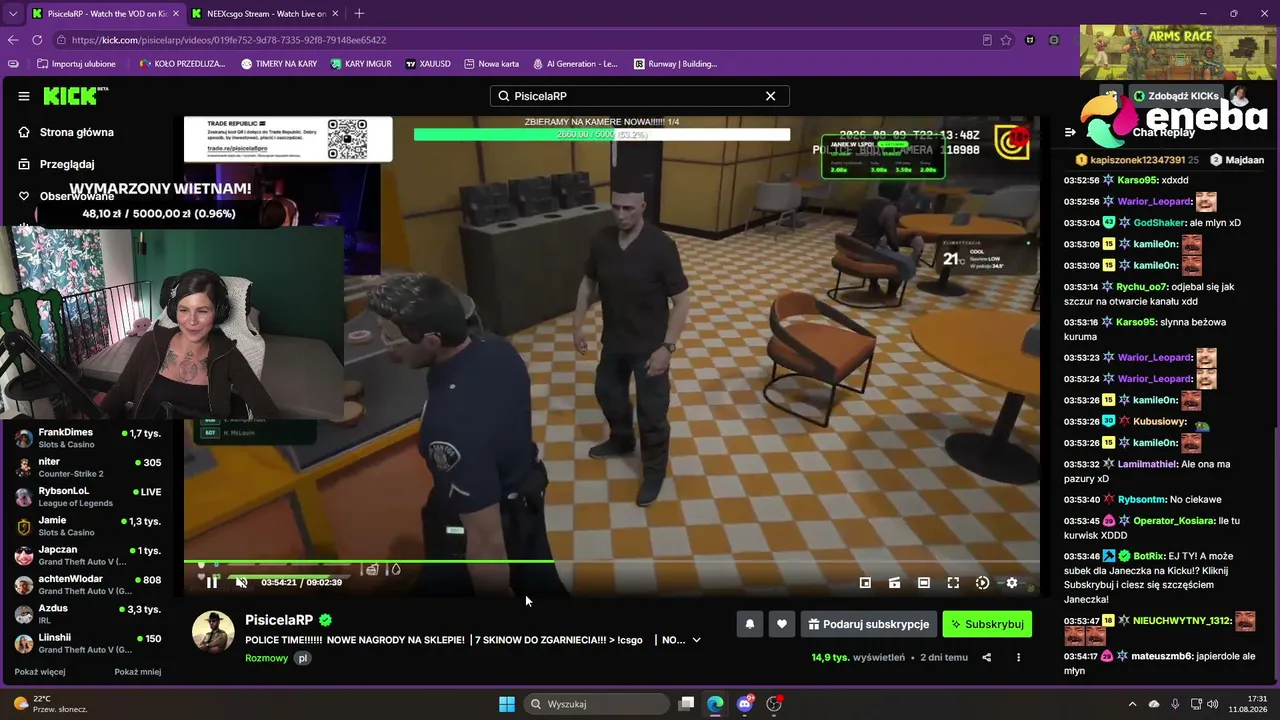The width and height of the screenshot is (1280, 720).
Task: Open the PisicelaRP channel avatar
Action: (213, 631)
